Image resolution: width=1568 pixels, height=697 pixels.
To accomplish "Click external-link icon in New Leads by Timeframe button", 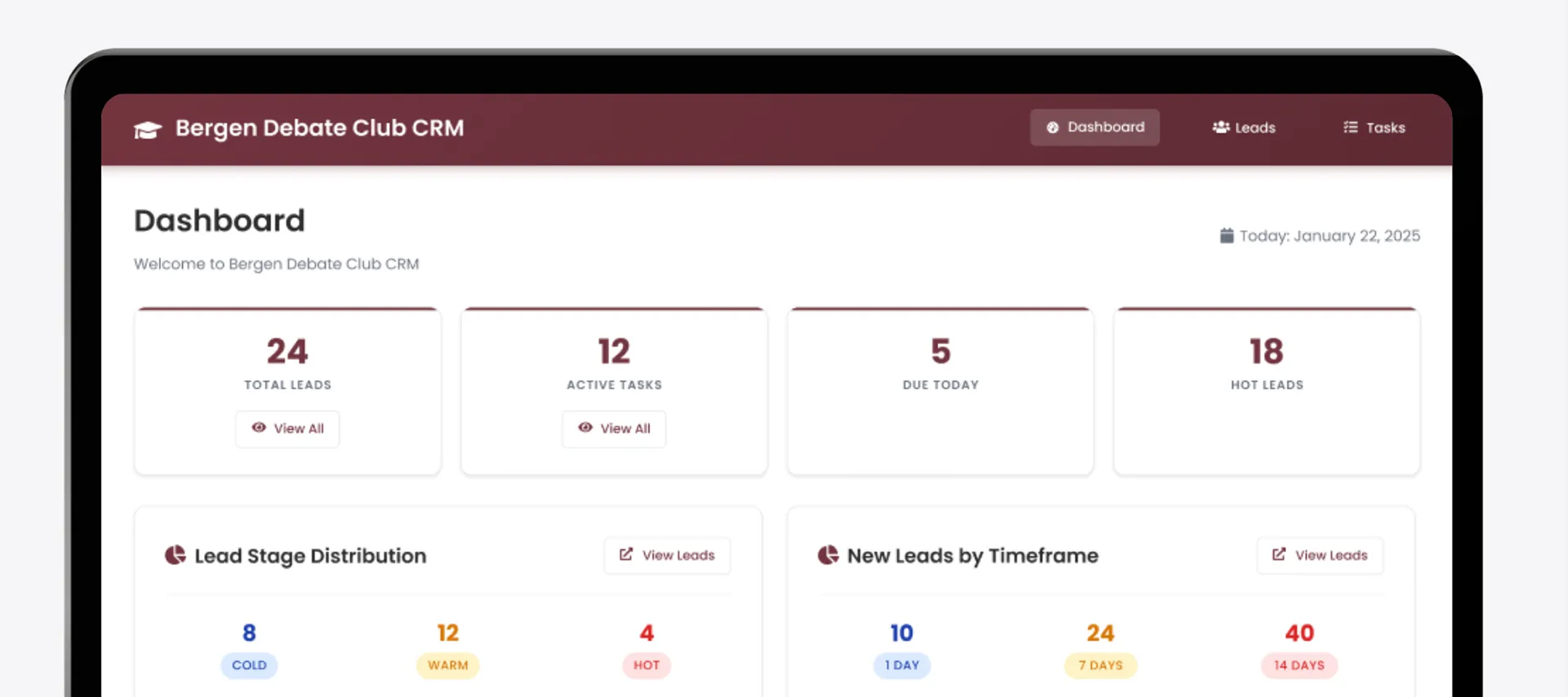I will (1279, 555).
